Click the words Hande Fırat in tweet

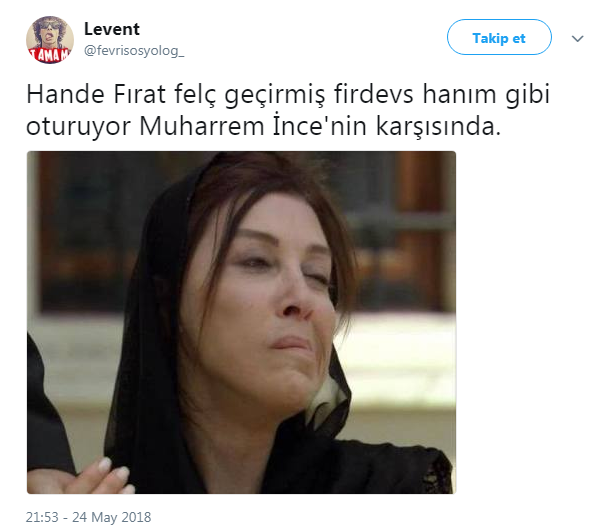tap(96, 94)
